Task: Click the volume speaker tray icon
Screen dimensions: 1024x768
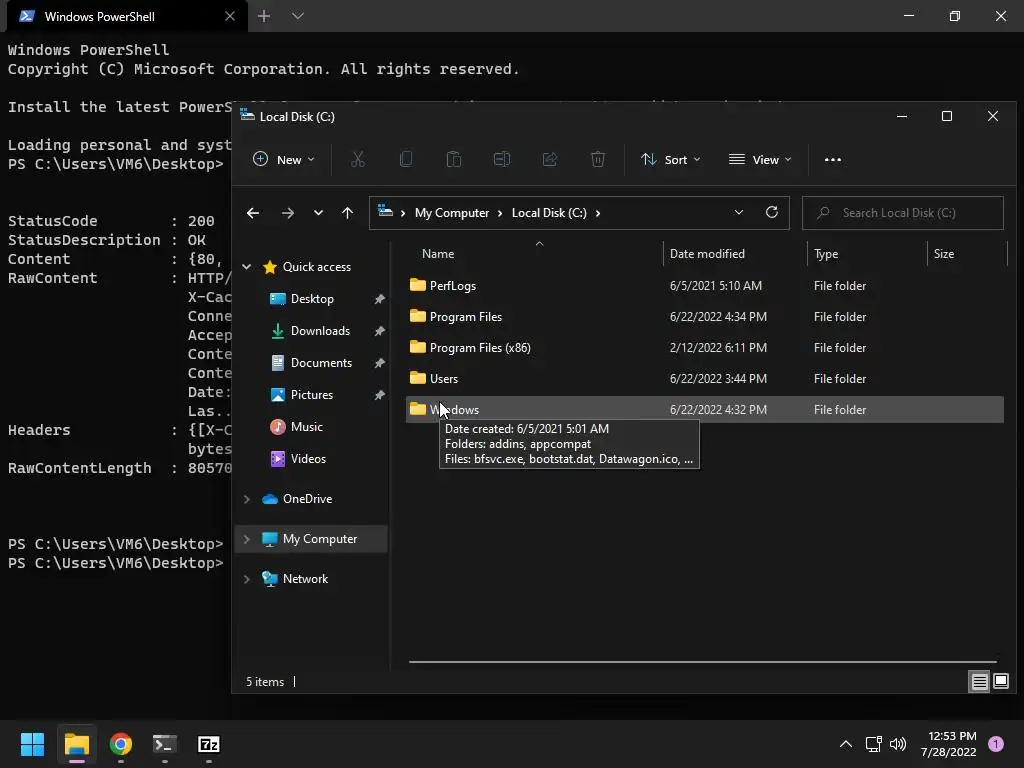Action: click(898, 744)
